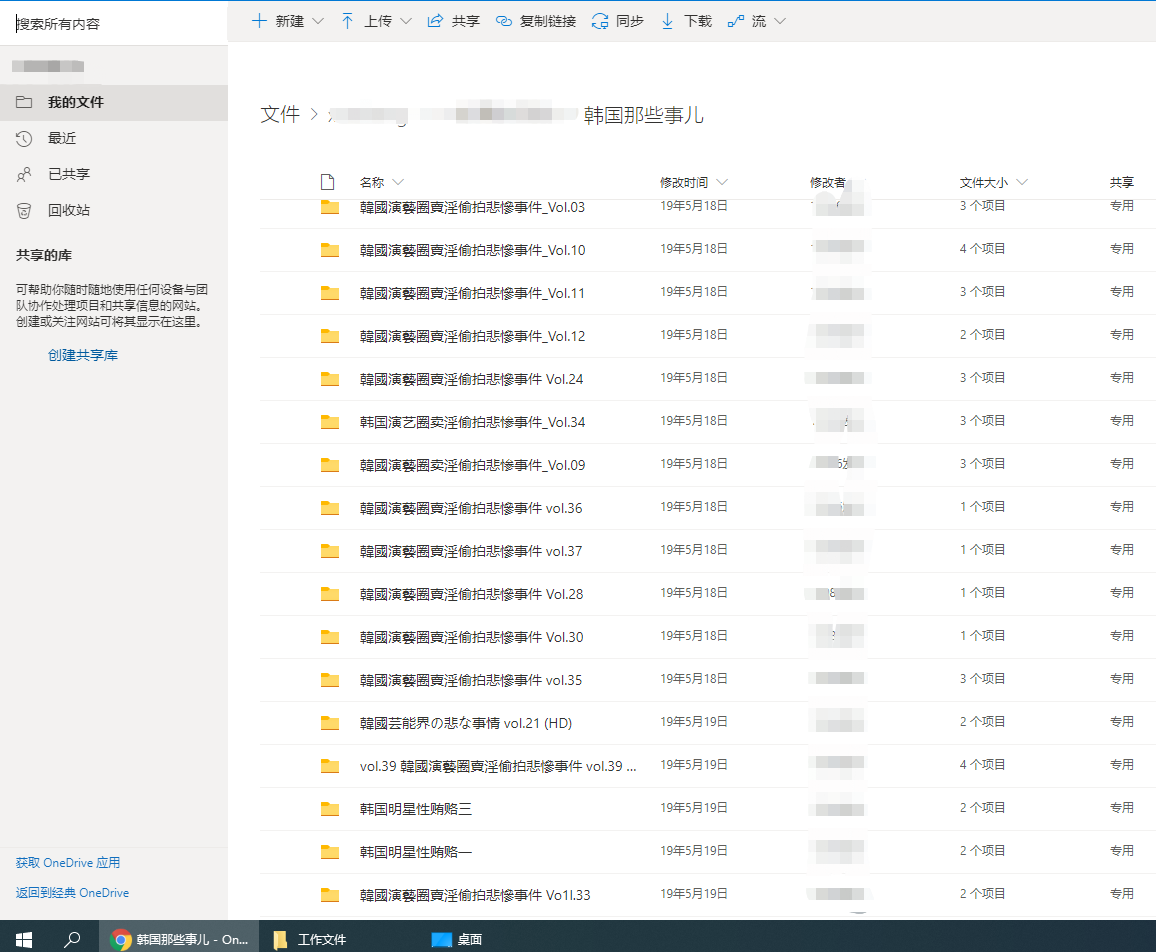The width and height of the screenshot is (1156, 952).
Task: Open the 文件大小 column sort dropdown
Action: 1022,182
